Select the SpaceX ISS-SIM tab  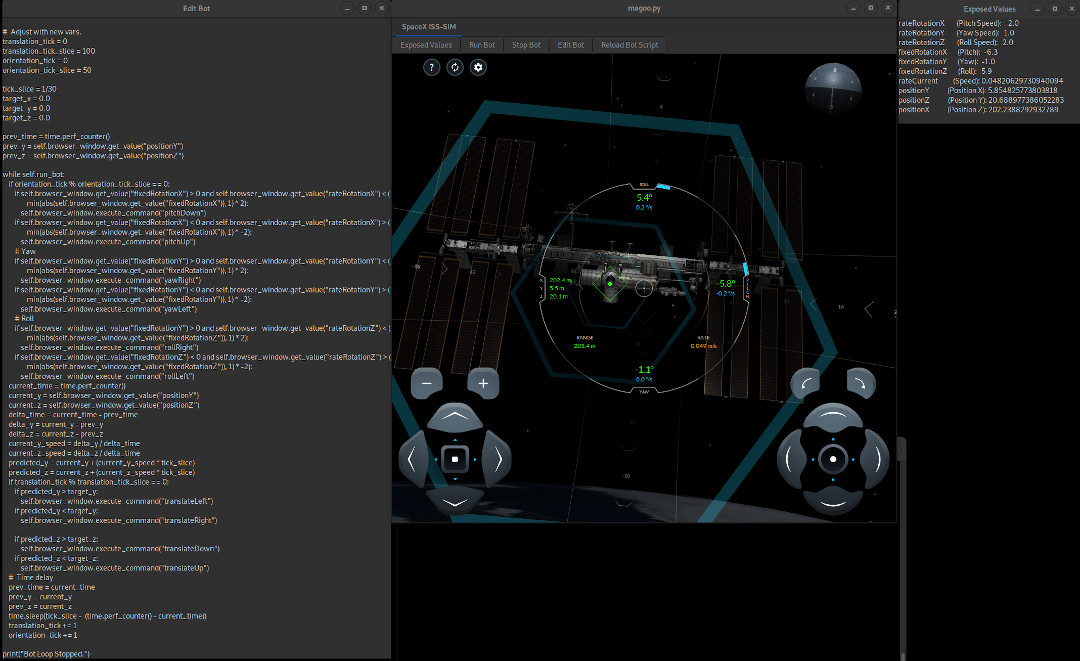pos(428,27)
